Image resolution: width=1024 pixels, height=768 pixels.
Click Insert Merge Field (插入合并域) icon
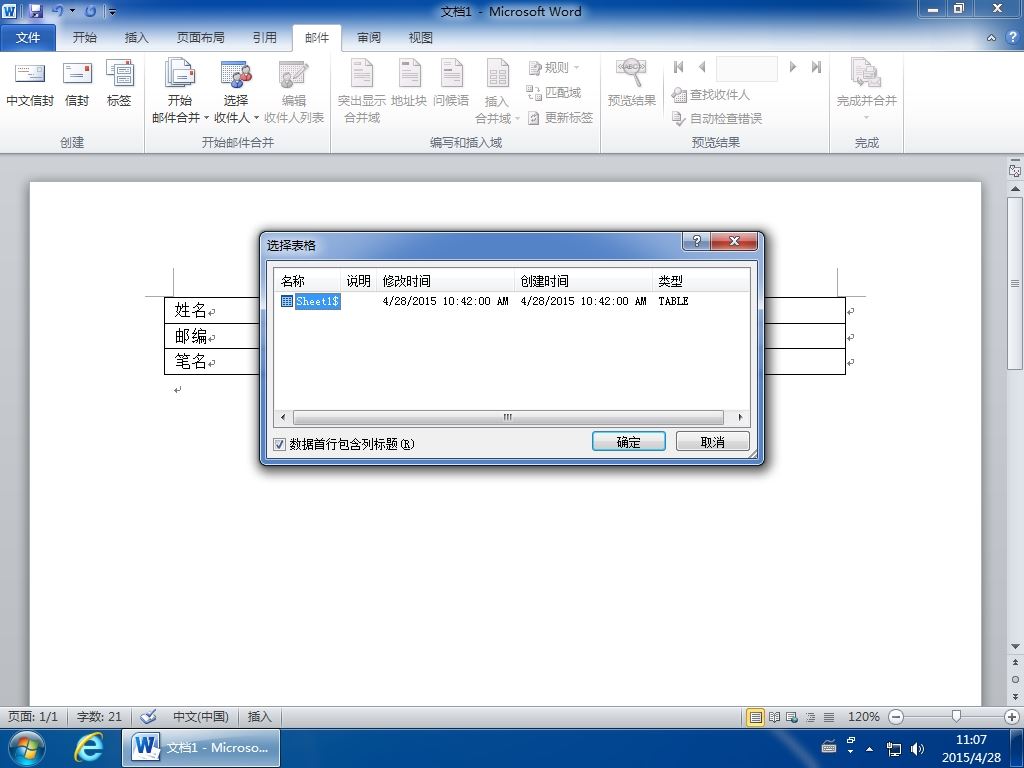(497, 91)
